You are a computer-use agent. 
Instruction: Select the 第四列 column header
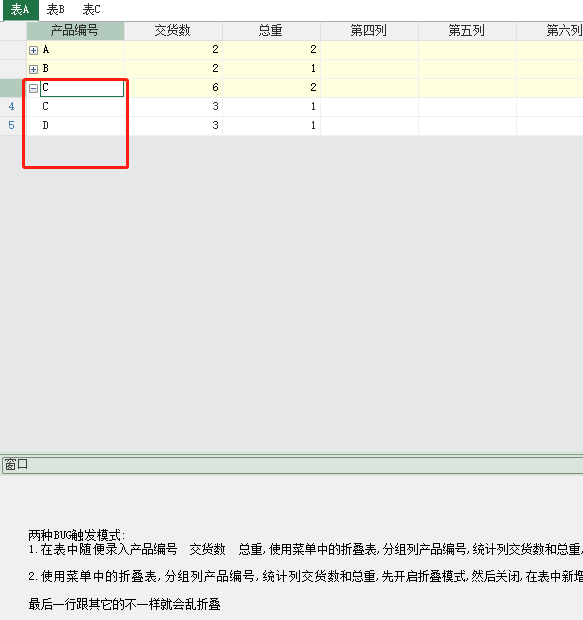pos(369,30)
